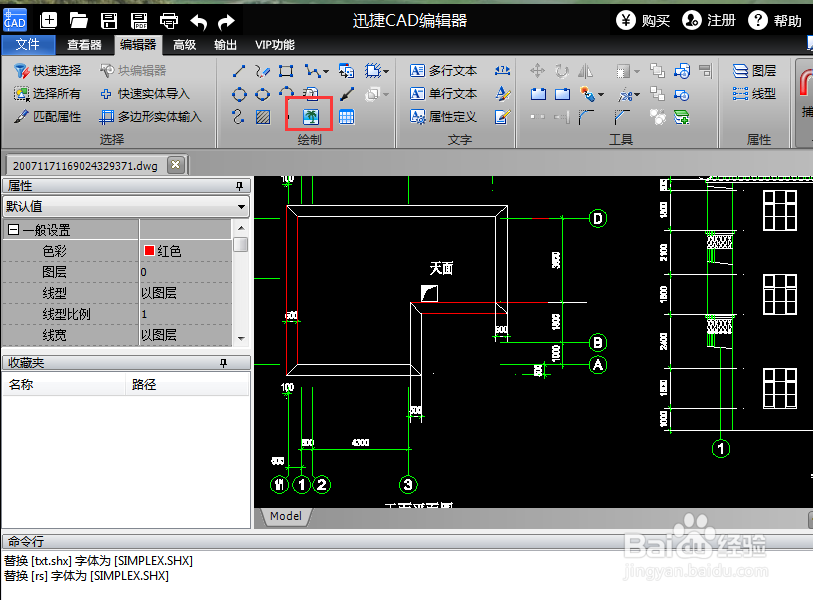This screenshot has width=813, height=600.
Task: Select the Polyline drawing tool
Action: (313, 71)
